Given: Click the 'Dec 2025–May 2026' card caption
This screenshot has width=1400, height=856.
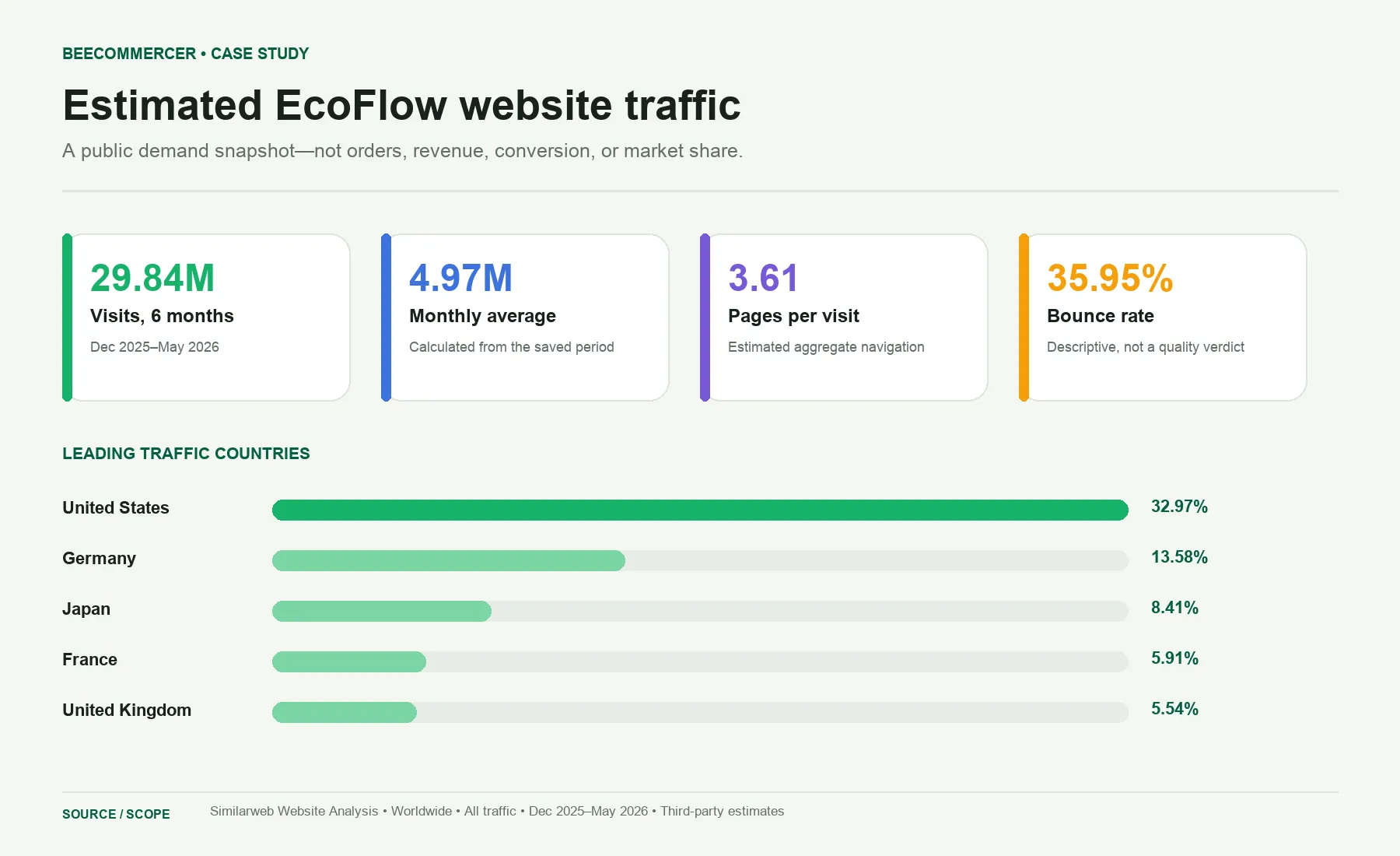Looking at the screenshot, I should 155,347.
